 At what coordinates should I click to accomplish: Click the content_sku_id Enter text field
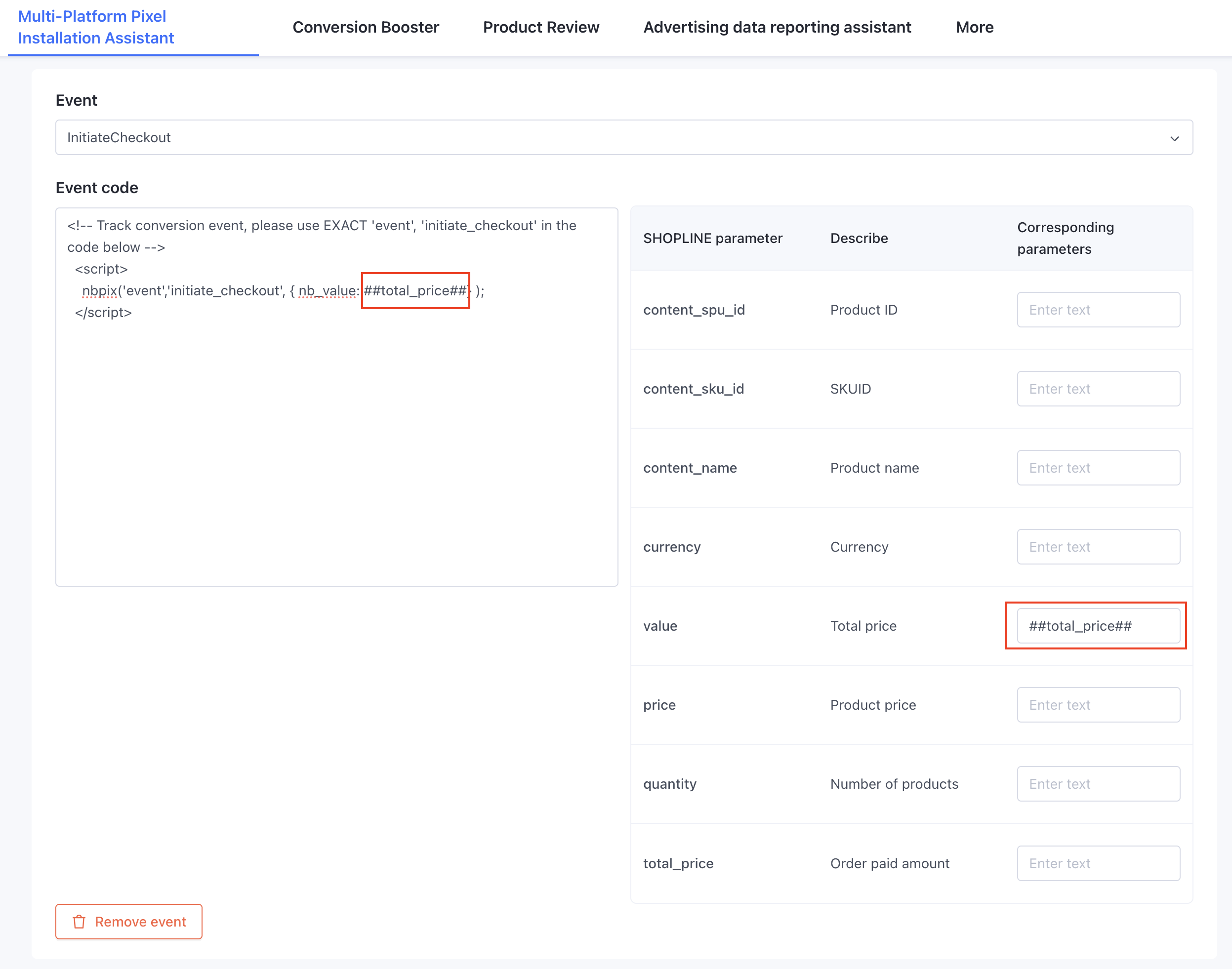coord(1098,389)
